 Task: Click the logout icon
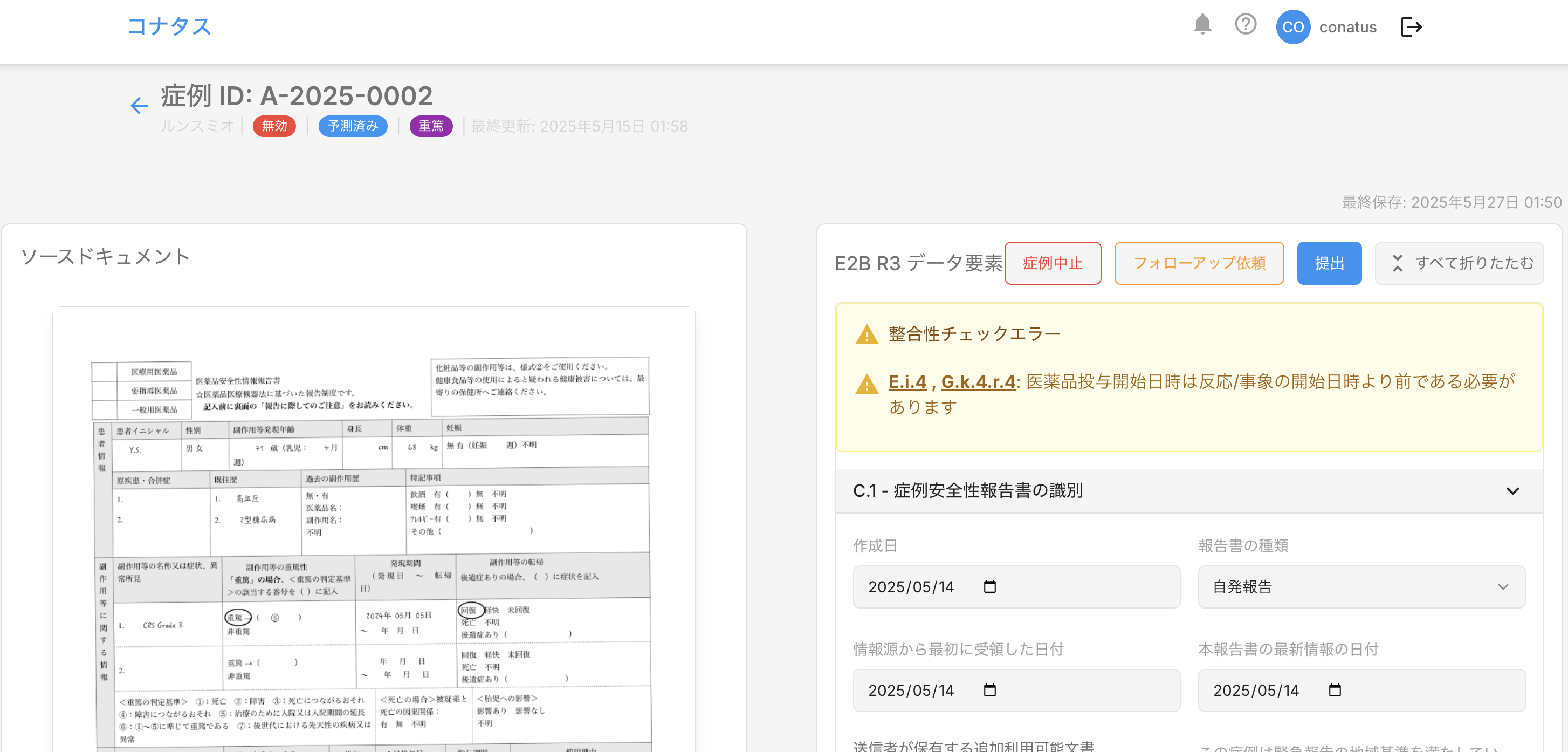[1411, 27]
